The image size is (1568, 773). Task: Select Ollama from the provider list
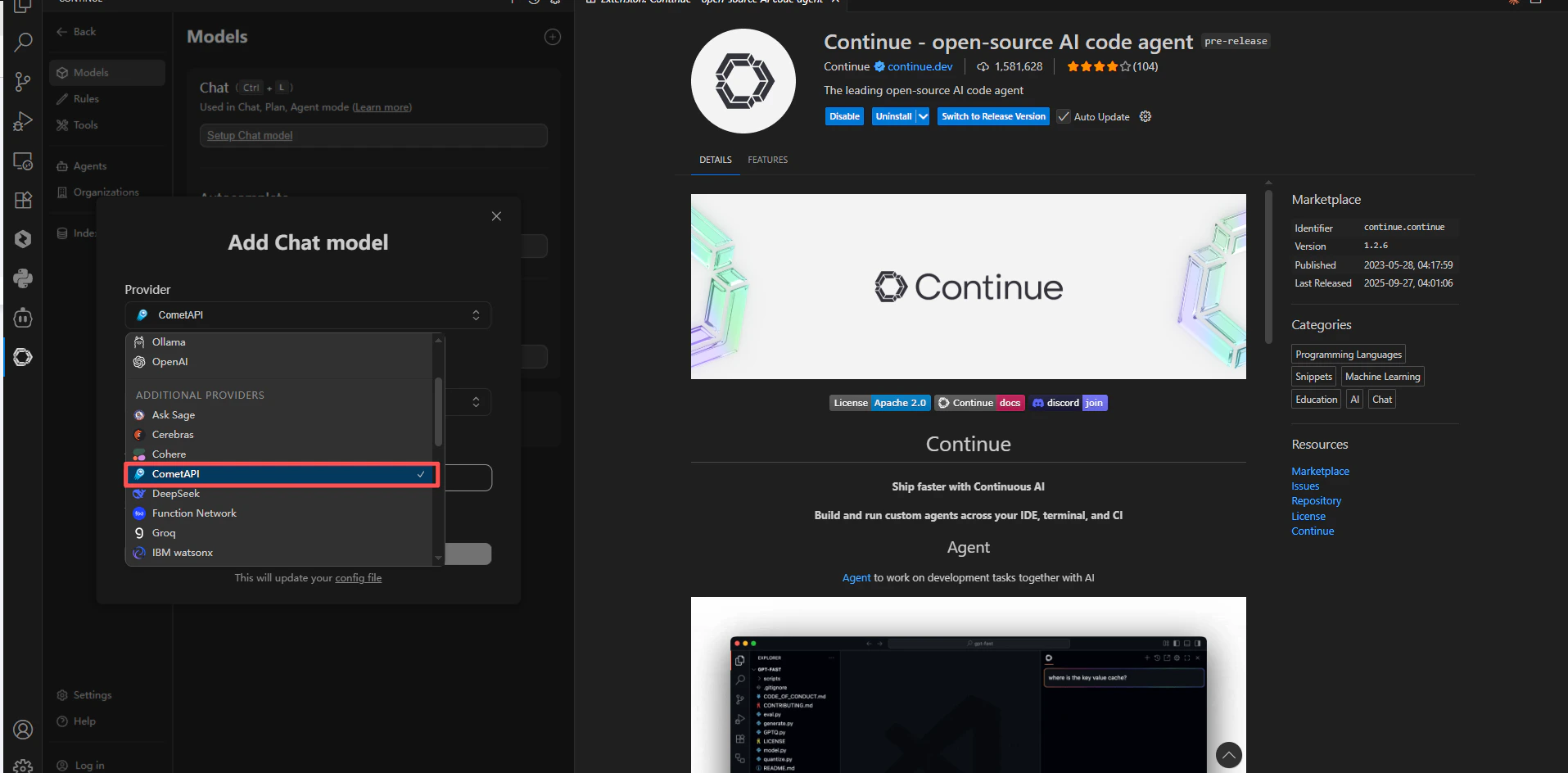(168, 341)
